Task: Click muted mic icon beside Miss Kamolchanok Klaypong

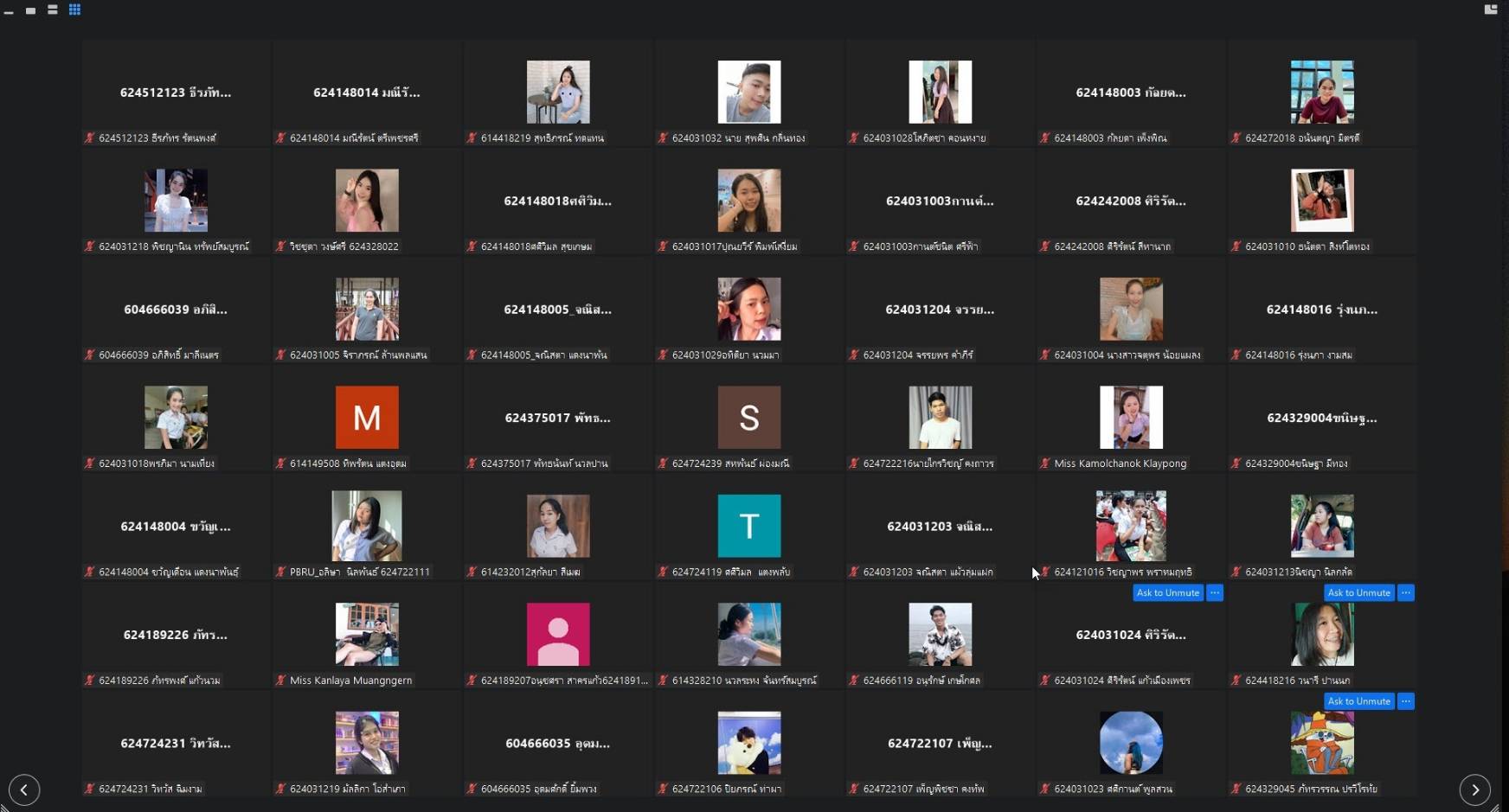Action: [1044, 464]
